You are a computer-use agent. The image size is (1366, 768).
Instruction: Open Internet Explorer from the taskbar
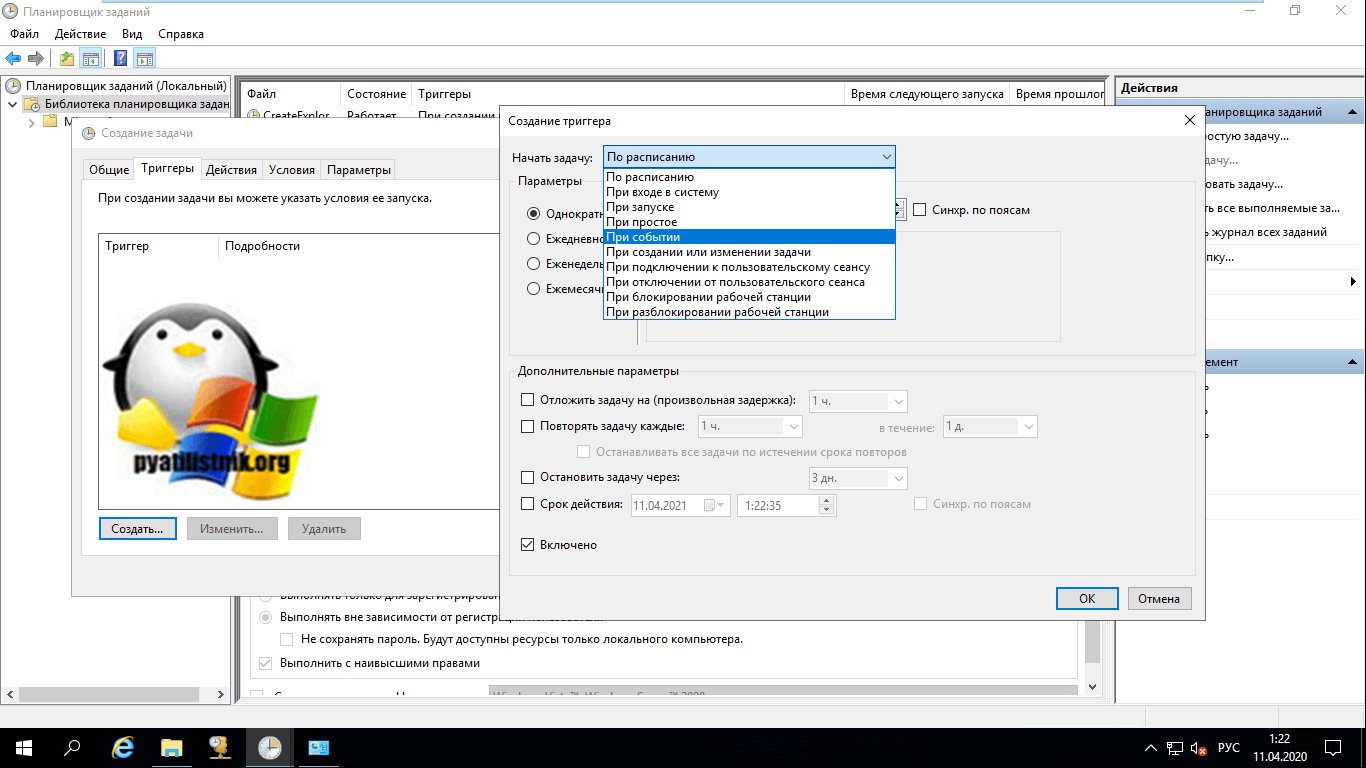123,747
